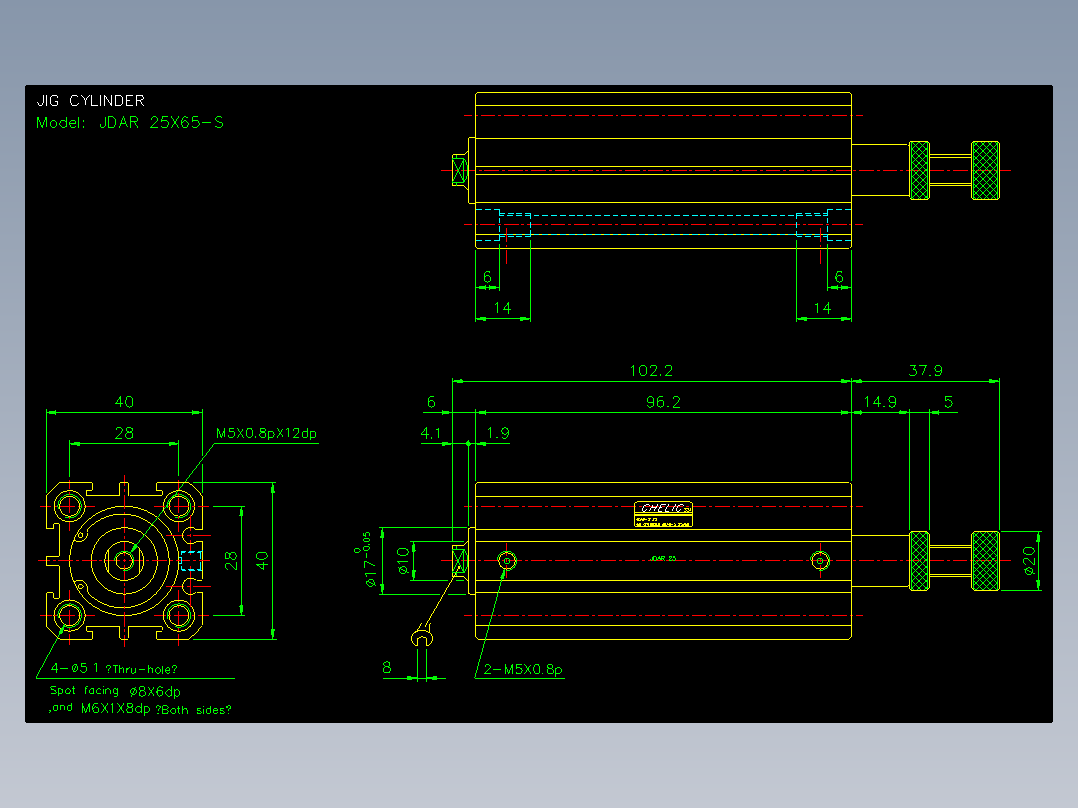
Task: Click the M5X0.8pX12dp thread annotation
Action: click(x=266, y=433)
